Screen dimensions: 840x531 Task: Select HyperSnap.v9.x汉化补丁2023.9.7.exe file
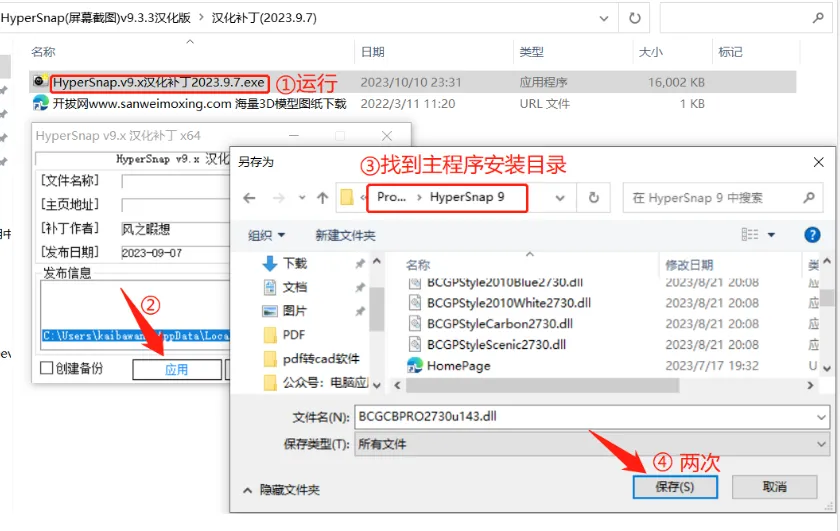pyautogui.click(x=159, y=83)
